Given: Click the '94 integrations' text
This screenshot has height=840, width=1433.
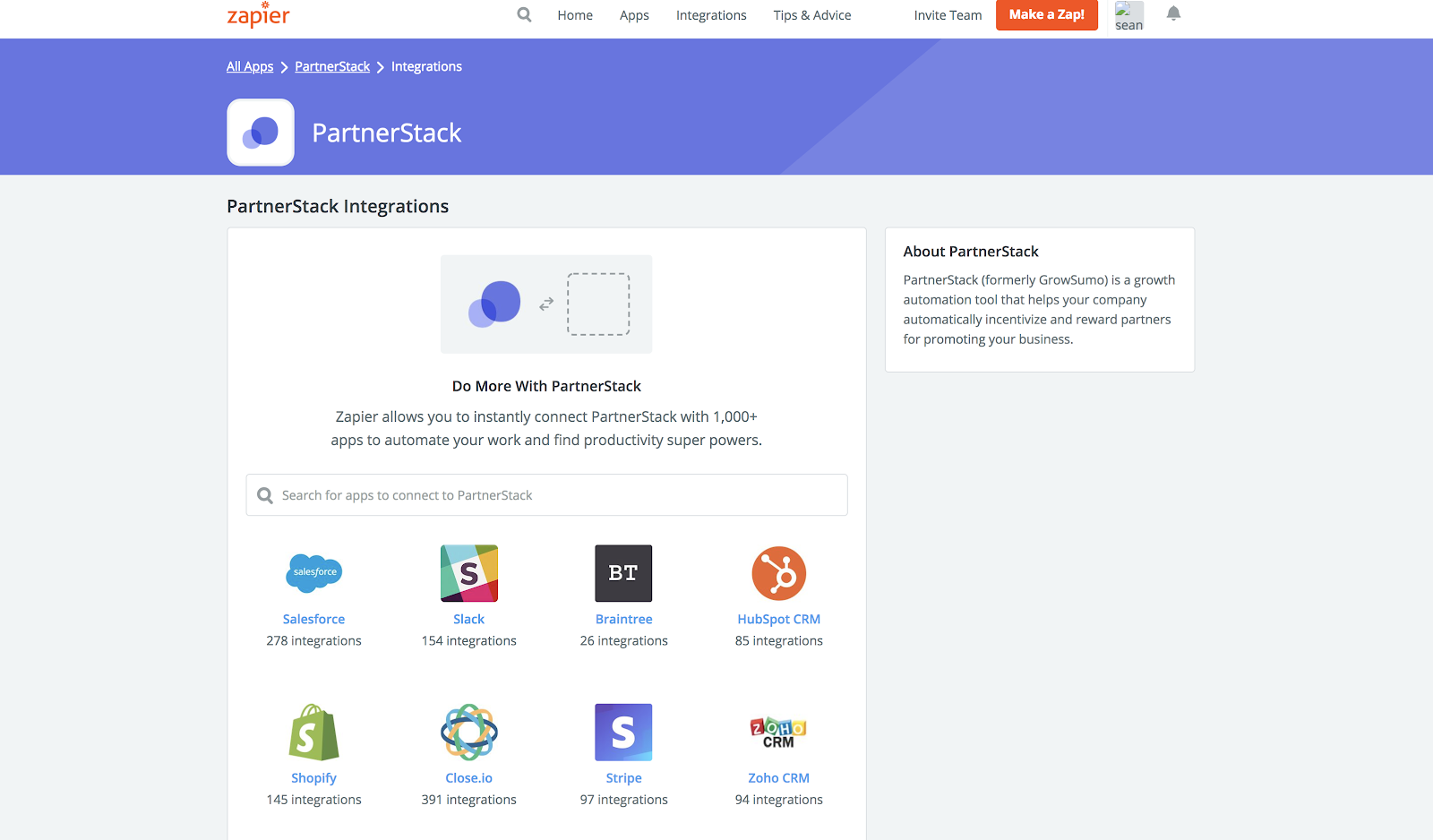Looking at the screenshot, I should point(779,800).
